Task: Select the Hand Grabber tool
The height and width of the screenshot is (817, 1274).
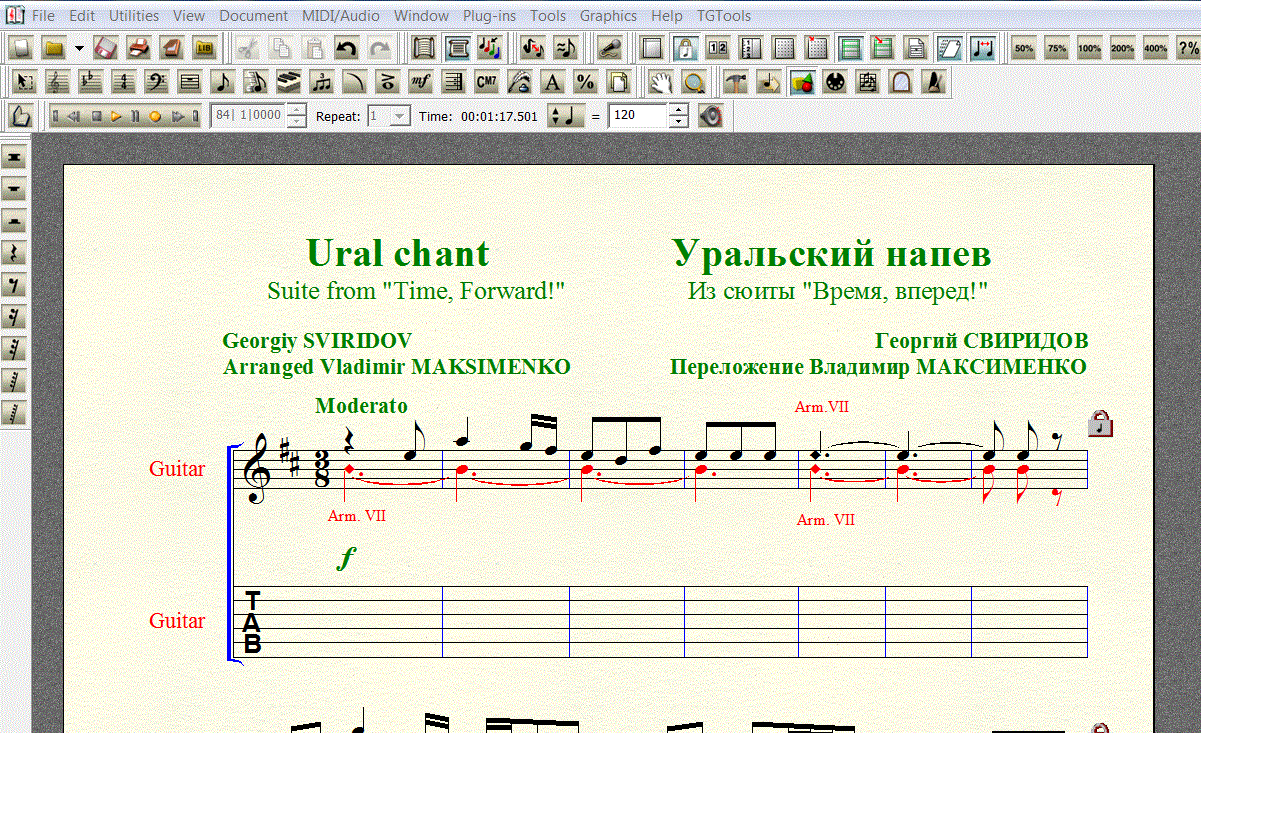Action: pos(661,82)
